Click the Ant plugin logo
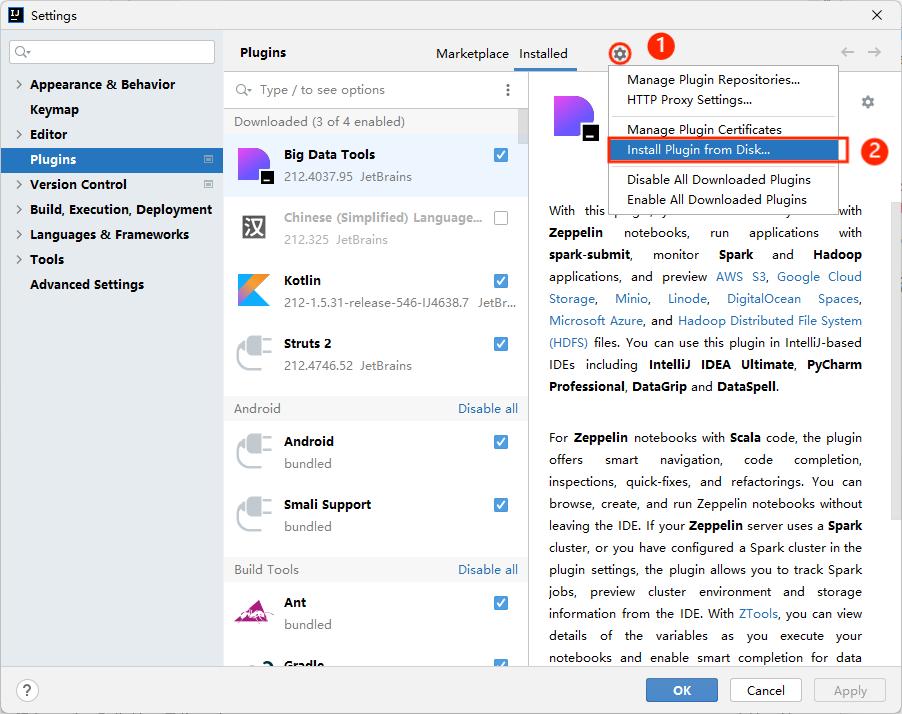The width and height of the screenshot is (902, 714). [x=254, y=612]
